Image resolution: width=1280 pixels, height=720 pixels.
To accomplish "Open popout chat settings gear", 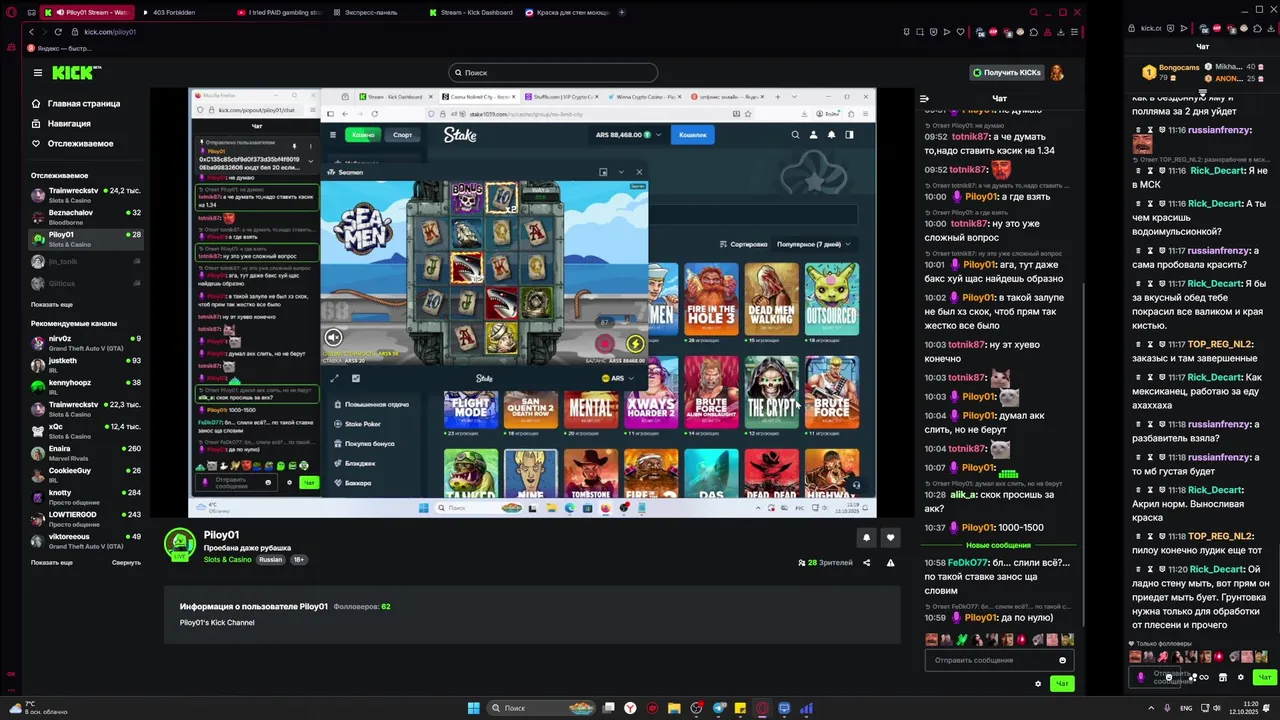I will pos(1241,677).
